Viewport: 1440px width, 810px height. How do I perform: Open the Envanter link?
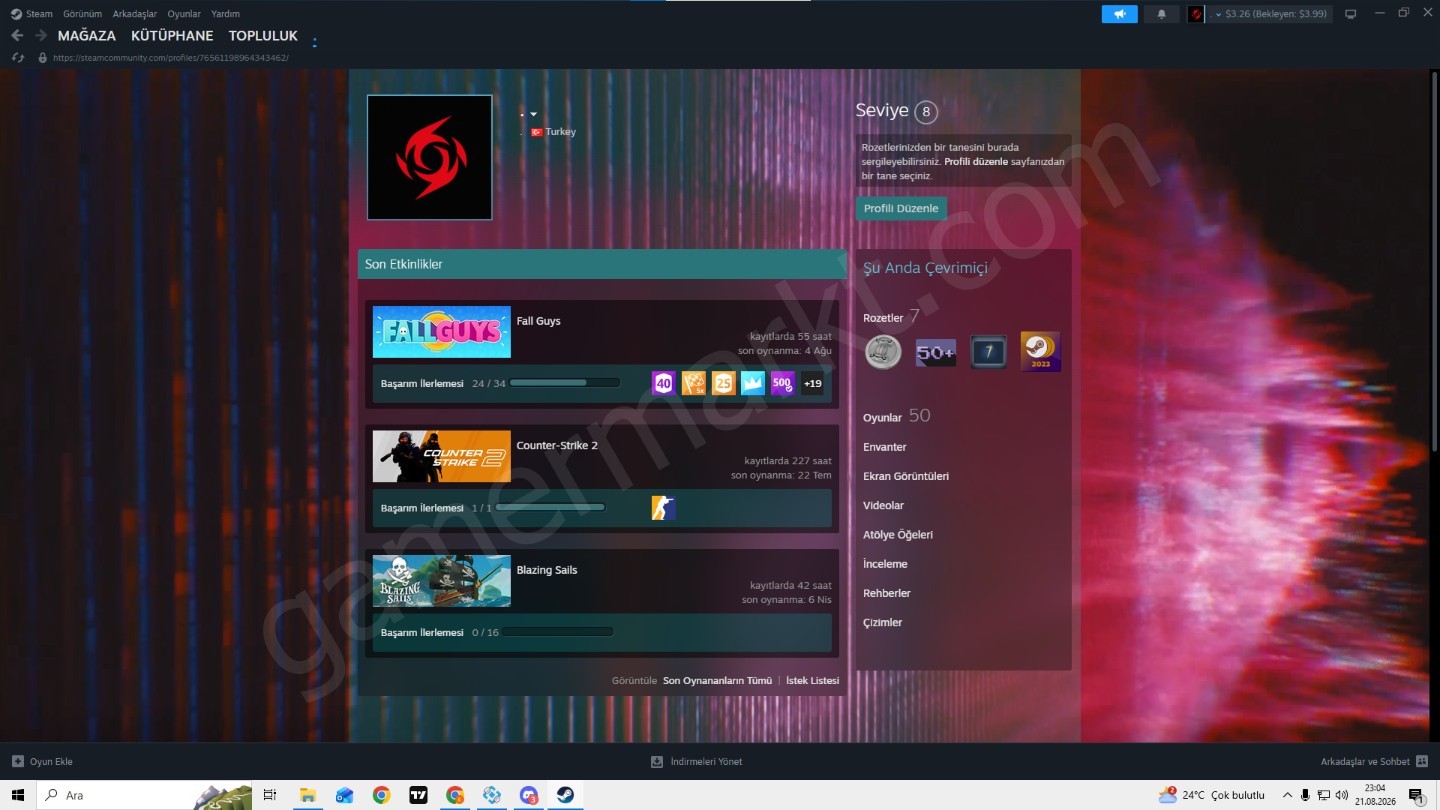[x=885, y=447]
